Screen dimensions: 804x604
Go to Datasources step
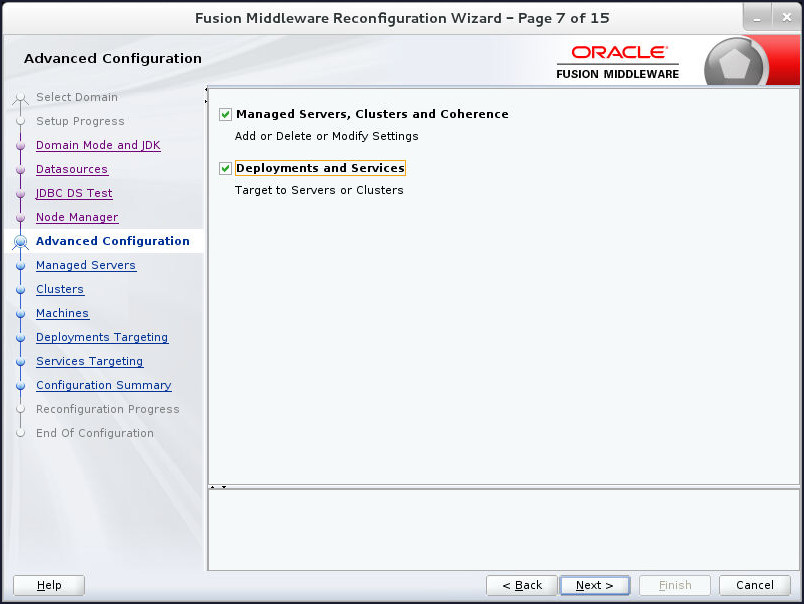[x=72, y=169]
